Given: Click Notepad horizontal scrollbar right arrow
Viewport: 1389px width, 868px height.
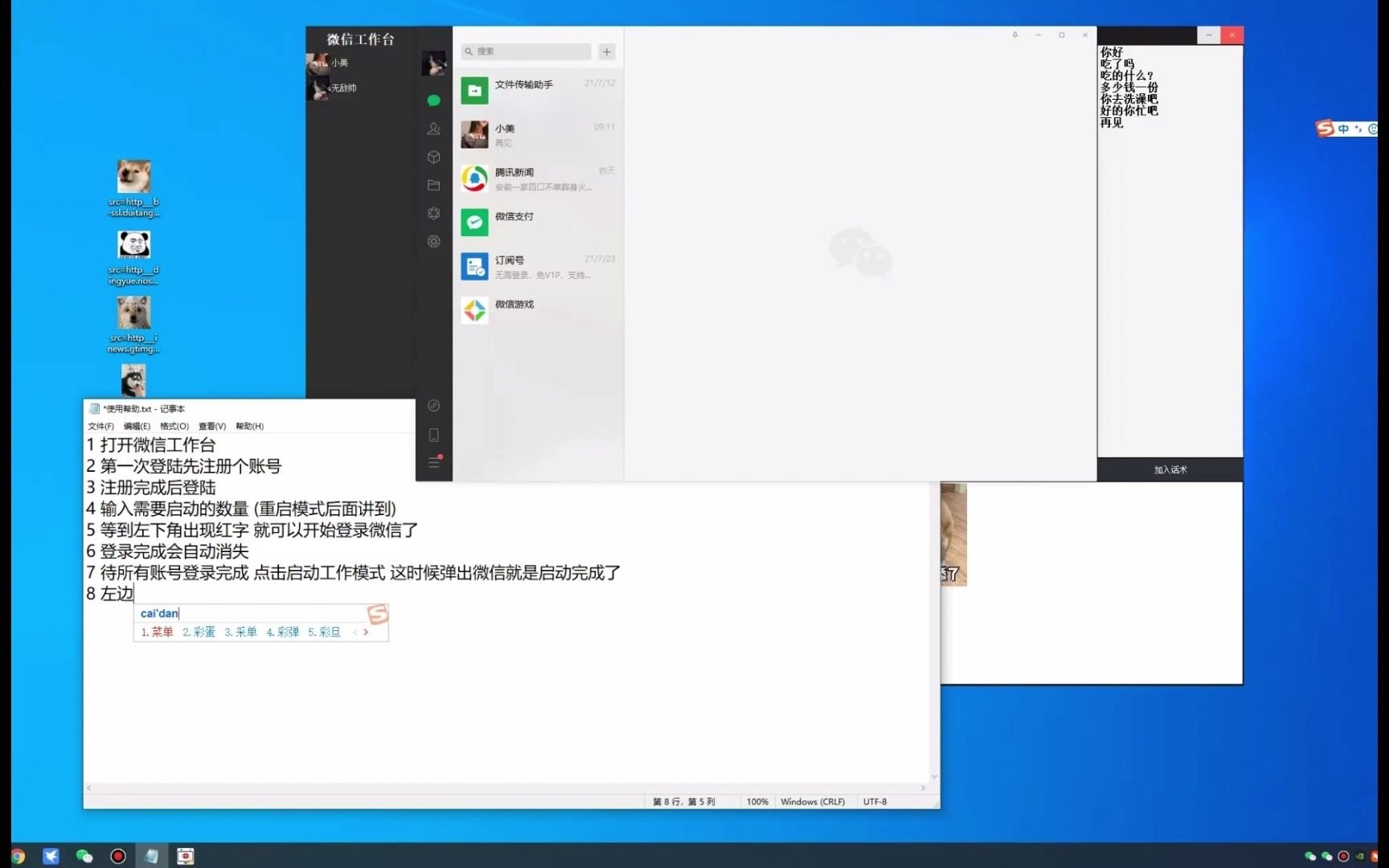Looking at the screenshot, I should (923, 788).
